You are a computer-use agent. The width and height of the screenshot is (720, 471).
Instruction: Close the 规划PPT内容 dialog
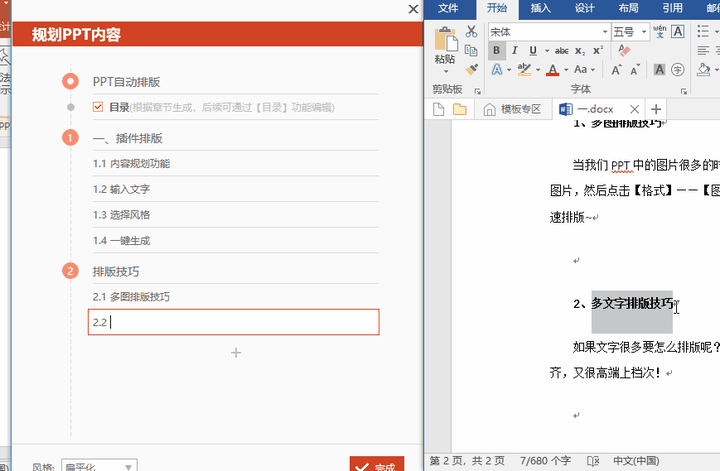pos(413,9)
